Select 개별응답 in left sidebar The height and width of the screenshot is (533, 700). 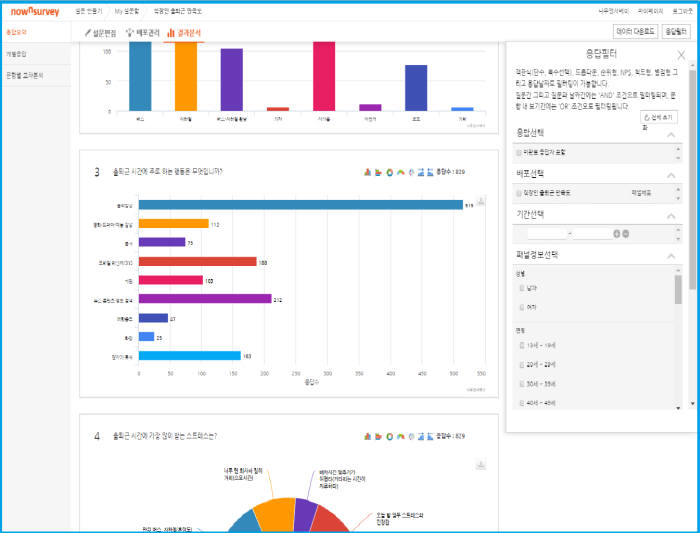pyautogui.click(x=16, y=54)
